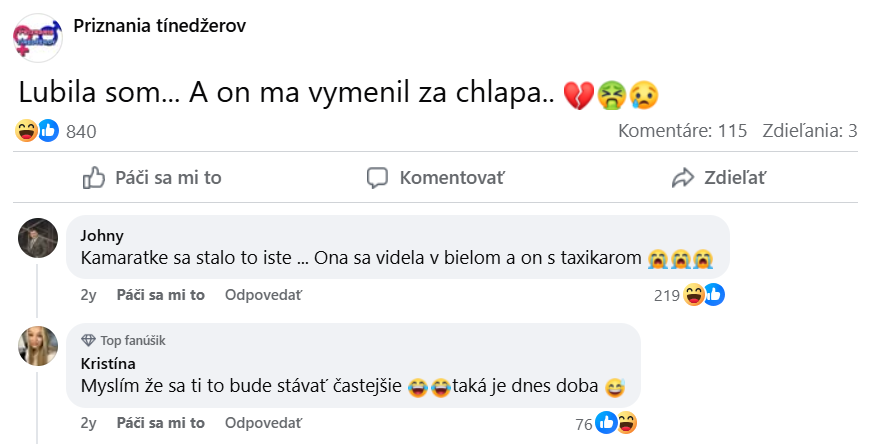Click the laughing reaction icon on the post
873x446 pixels.
(27, 130)
